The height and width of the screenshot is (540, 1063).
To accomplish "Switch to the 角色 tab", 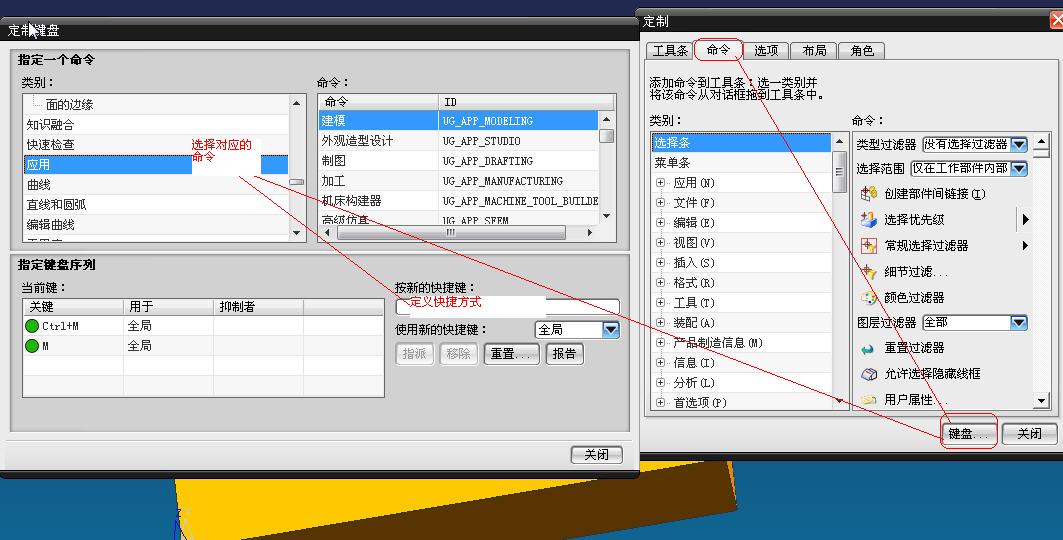I will tap(862, 51).
